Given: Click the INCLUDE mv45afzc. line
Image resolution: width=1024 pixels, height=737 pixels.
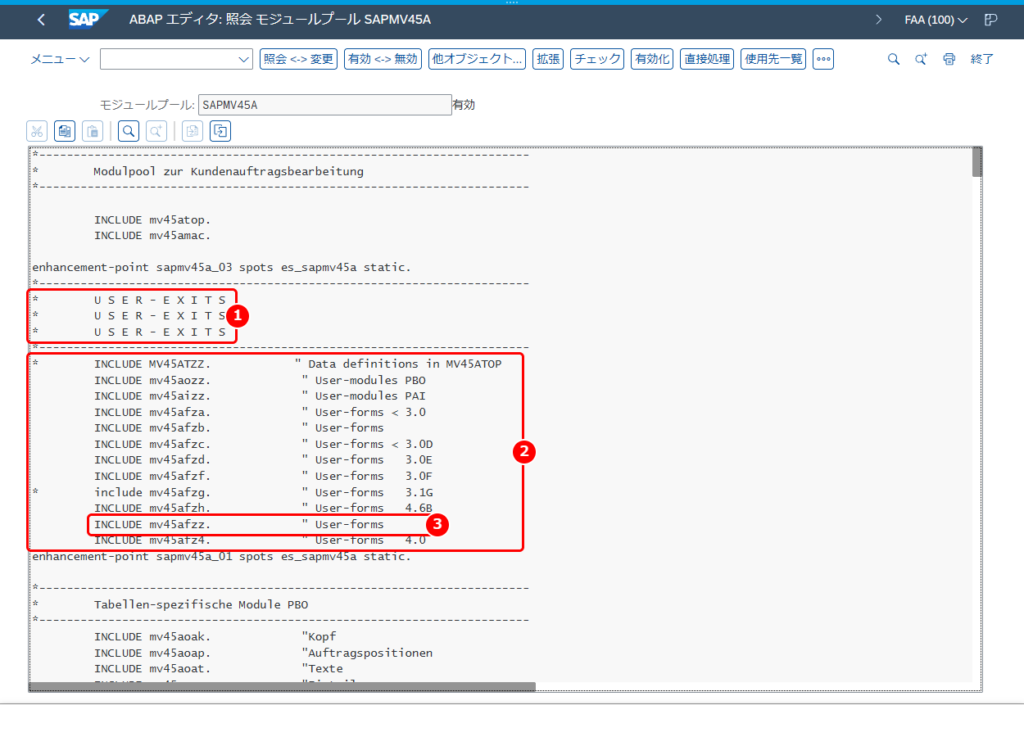Looking at the screenshot, I should (x=152, y=445).
